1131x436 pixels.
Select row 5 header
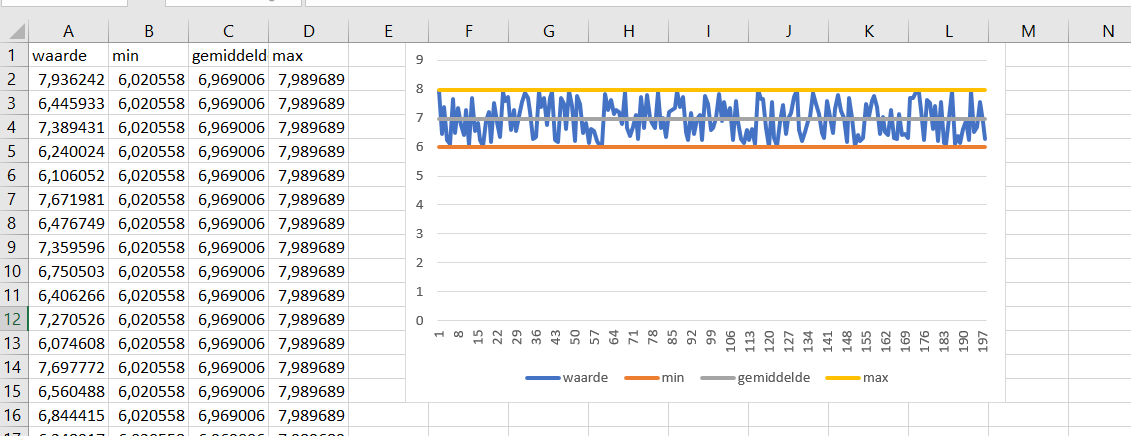tap(14, 151)
